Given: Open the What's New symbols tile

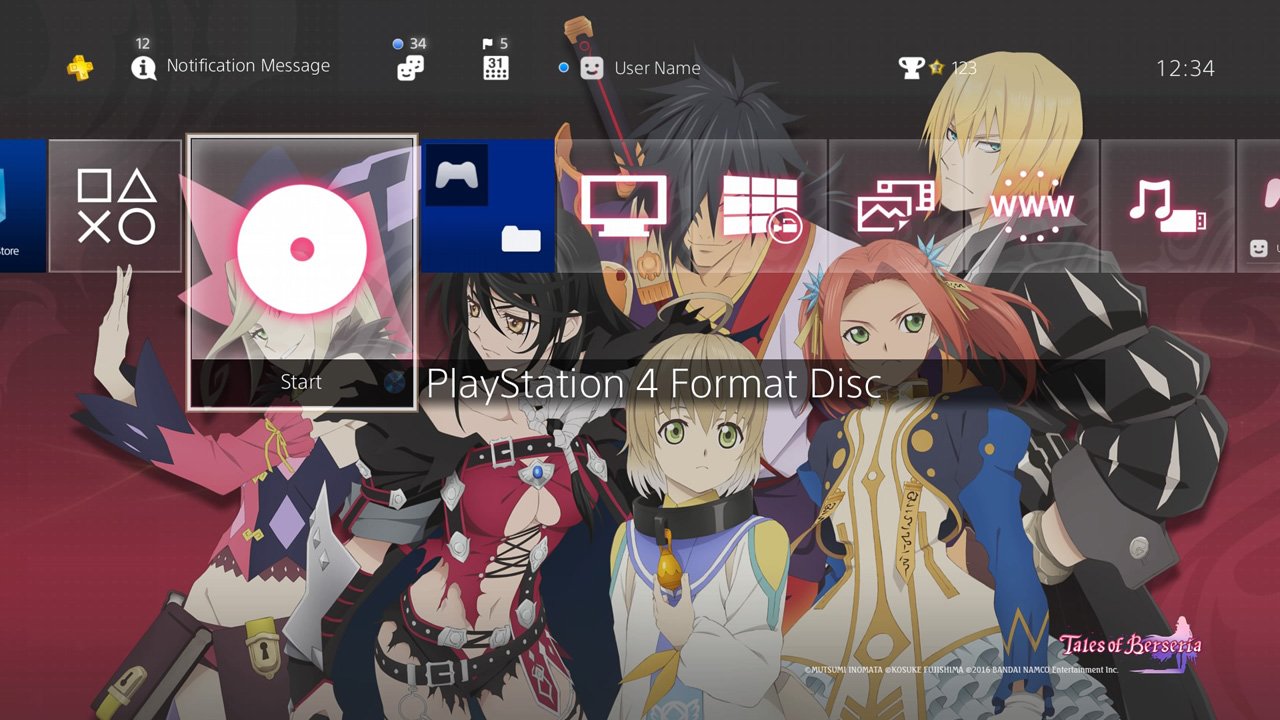Looking at the screenshot, I should click(x=116, y=206).
